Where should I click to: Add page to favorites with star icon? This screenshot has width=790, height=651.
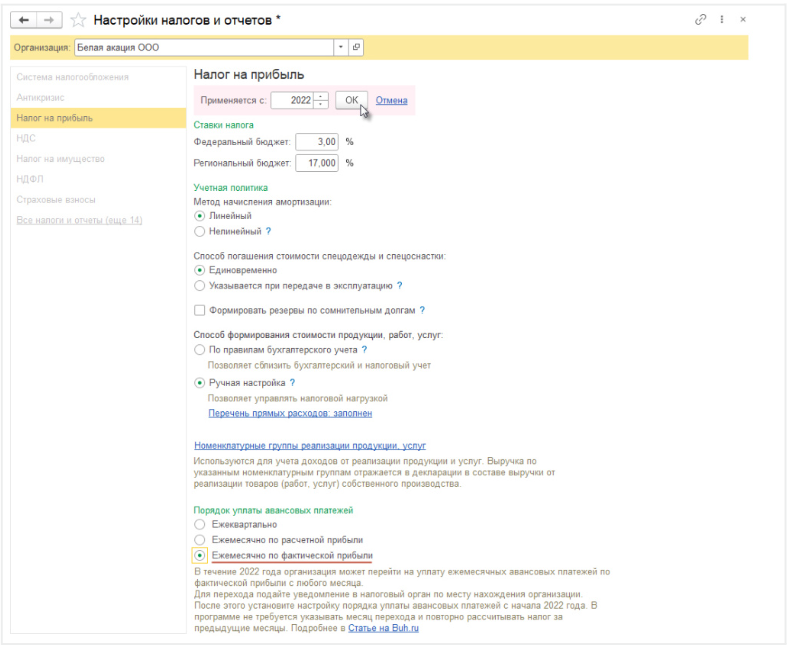78,20
